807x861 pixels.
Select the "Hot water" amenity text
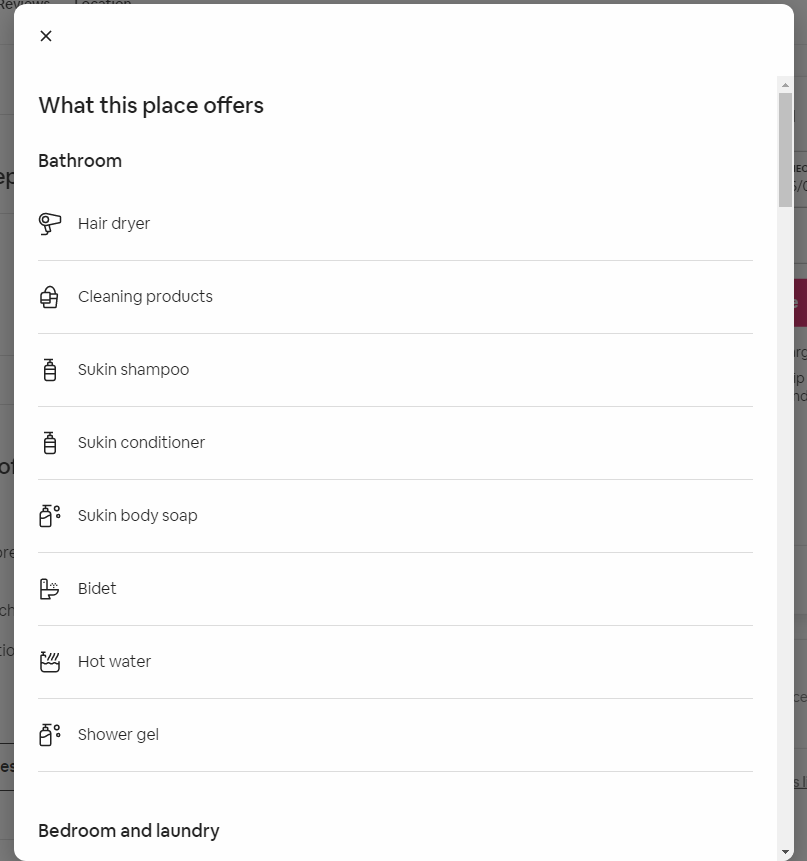pos(114,662)
